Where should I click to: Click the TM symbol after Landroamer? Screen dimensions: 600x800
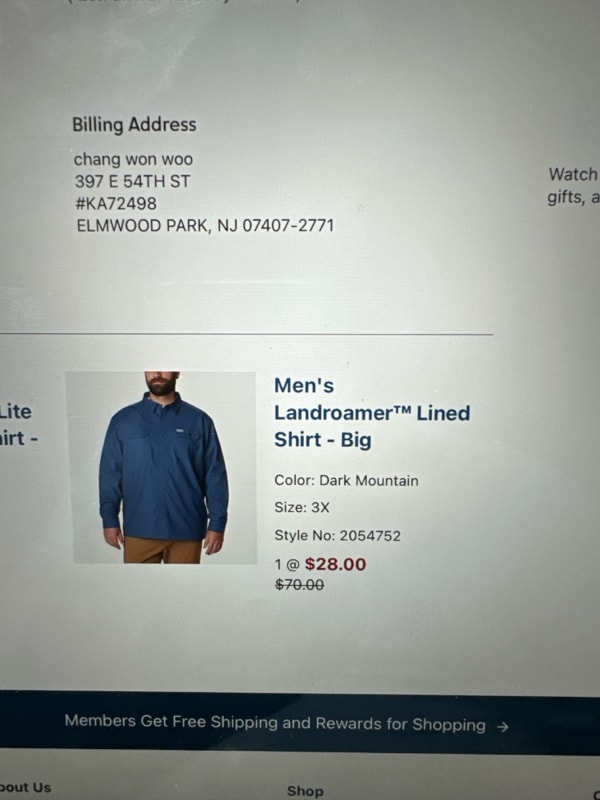[x=402, y=409]
